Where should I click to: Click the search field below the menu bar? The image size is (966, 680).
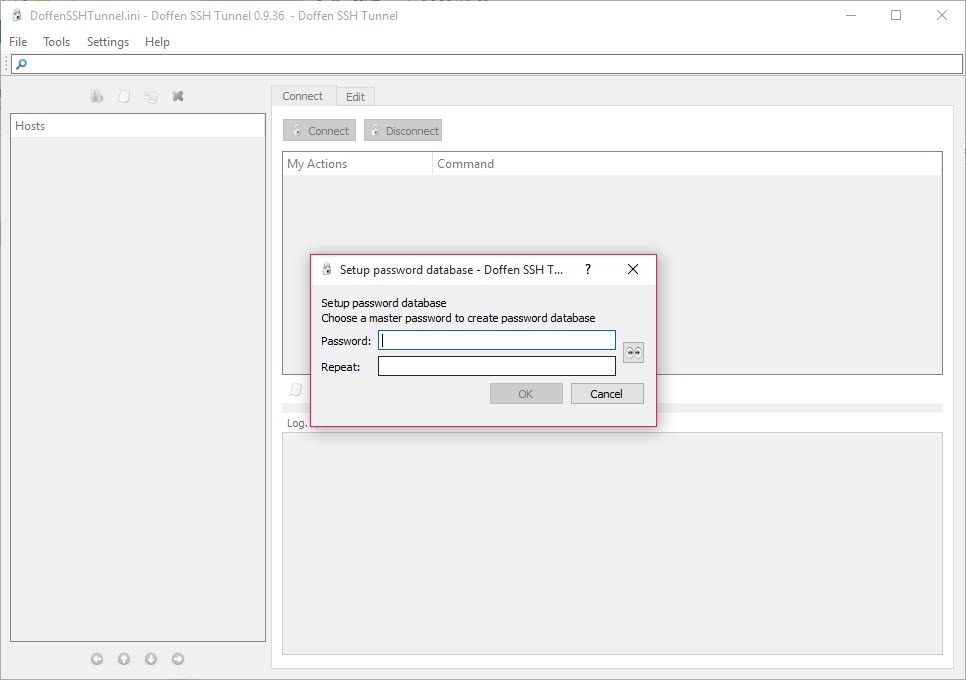(x=487, y=63)
